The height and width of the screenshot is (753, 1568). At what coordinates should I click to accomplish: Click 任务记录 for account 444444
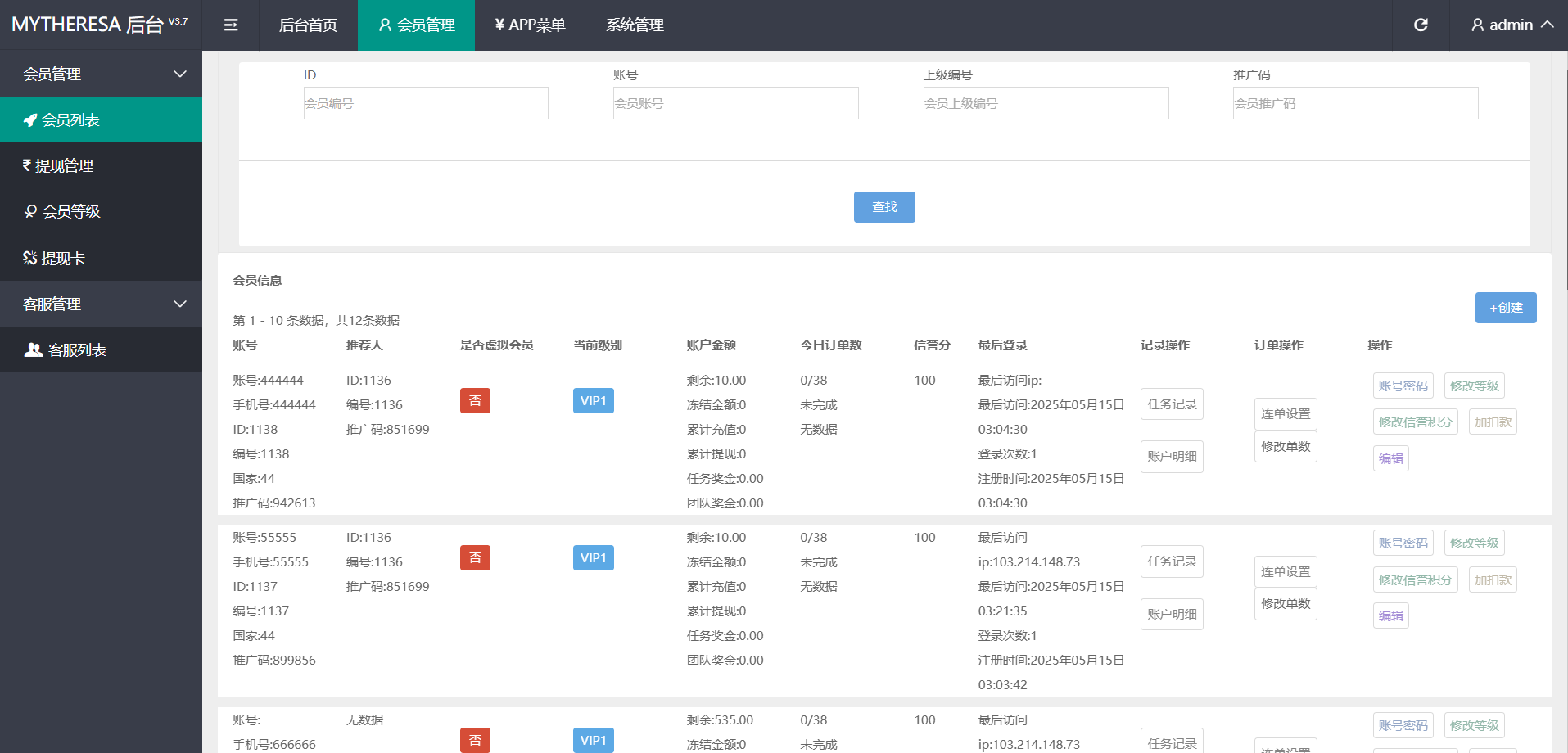coord(1171,404)
